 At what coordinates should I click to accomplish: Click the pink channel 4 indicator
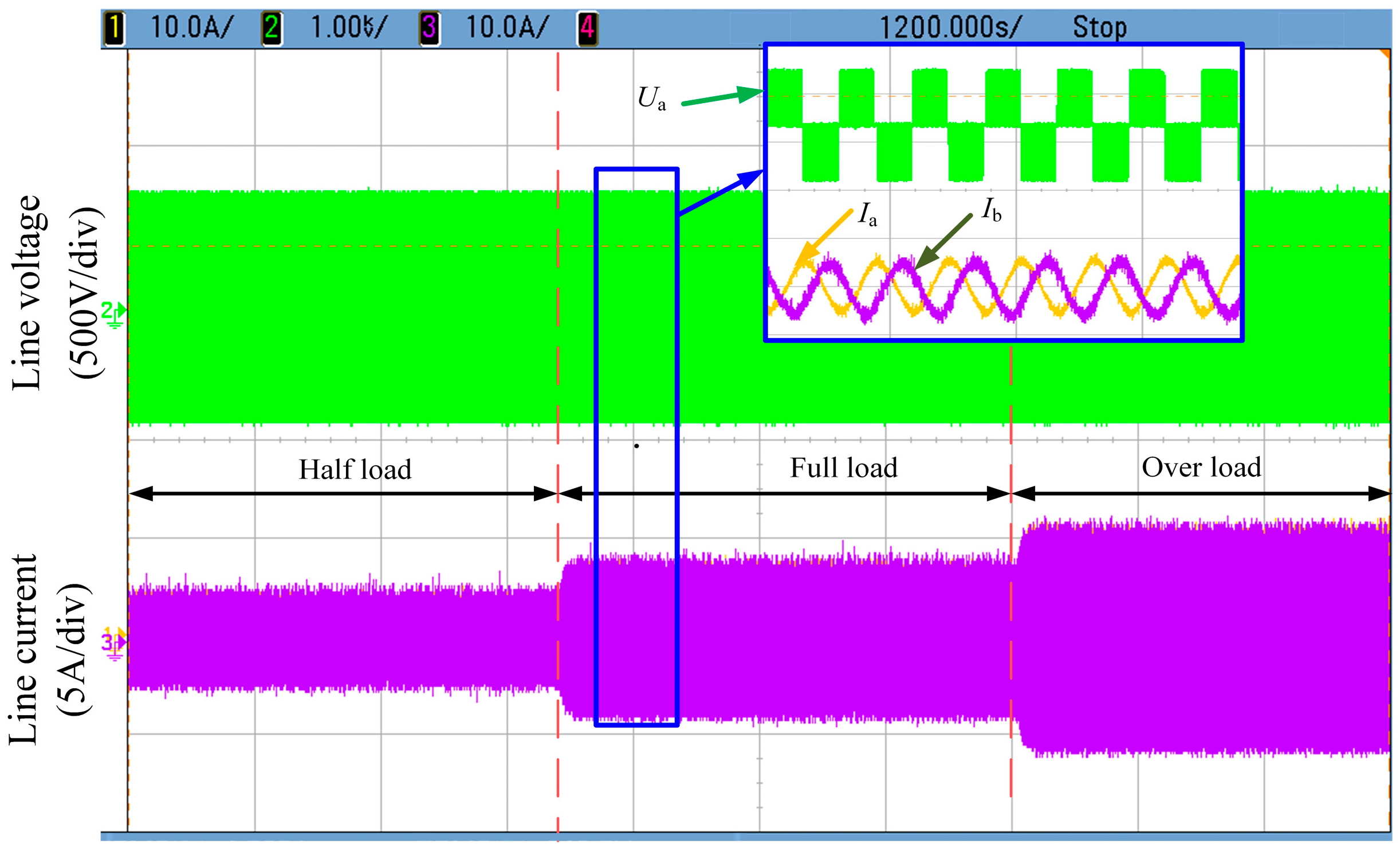[587, 28]
